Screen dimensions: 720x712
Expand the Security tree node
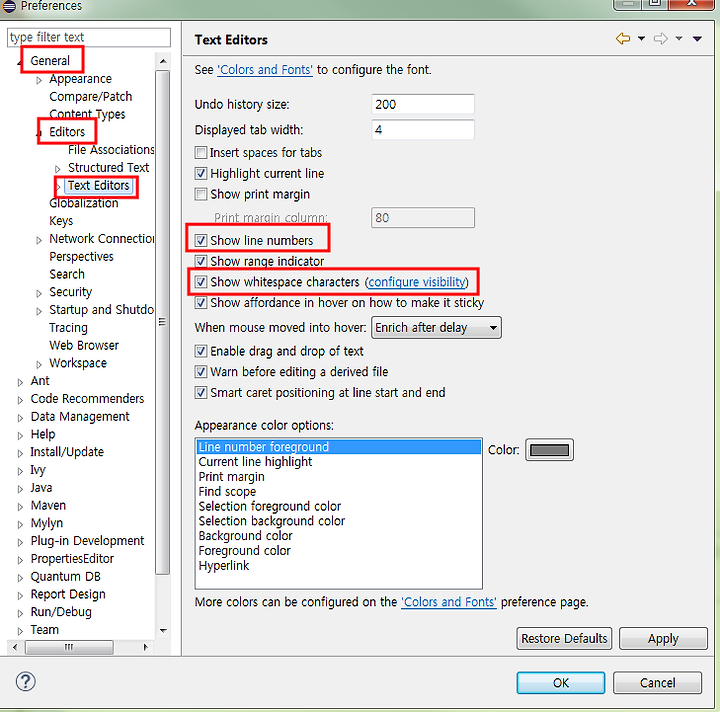(39, 293)
